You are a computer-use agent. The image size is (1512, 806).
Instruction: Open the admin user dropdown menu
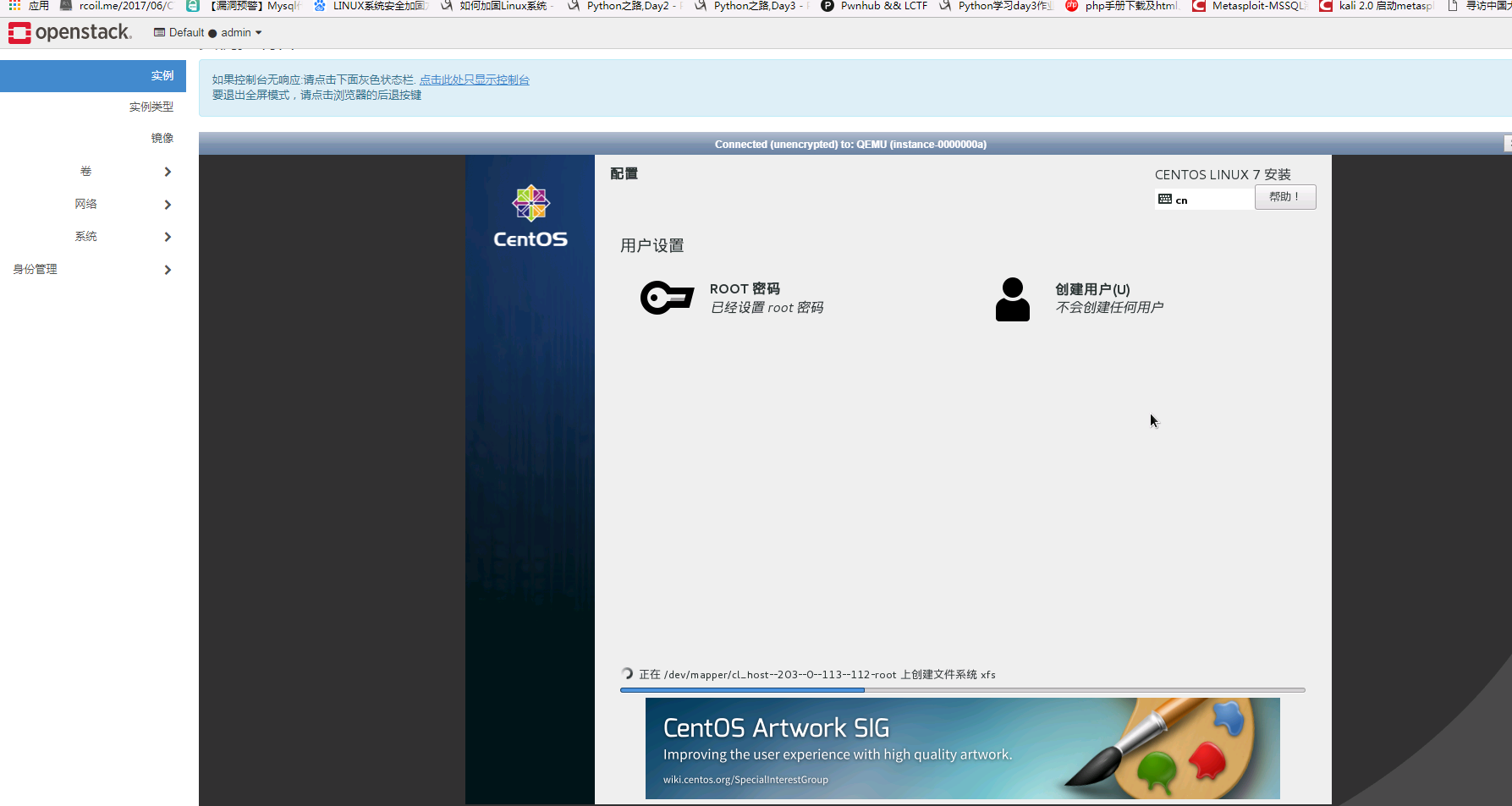[240, 33]
